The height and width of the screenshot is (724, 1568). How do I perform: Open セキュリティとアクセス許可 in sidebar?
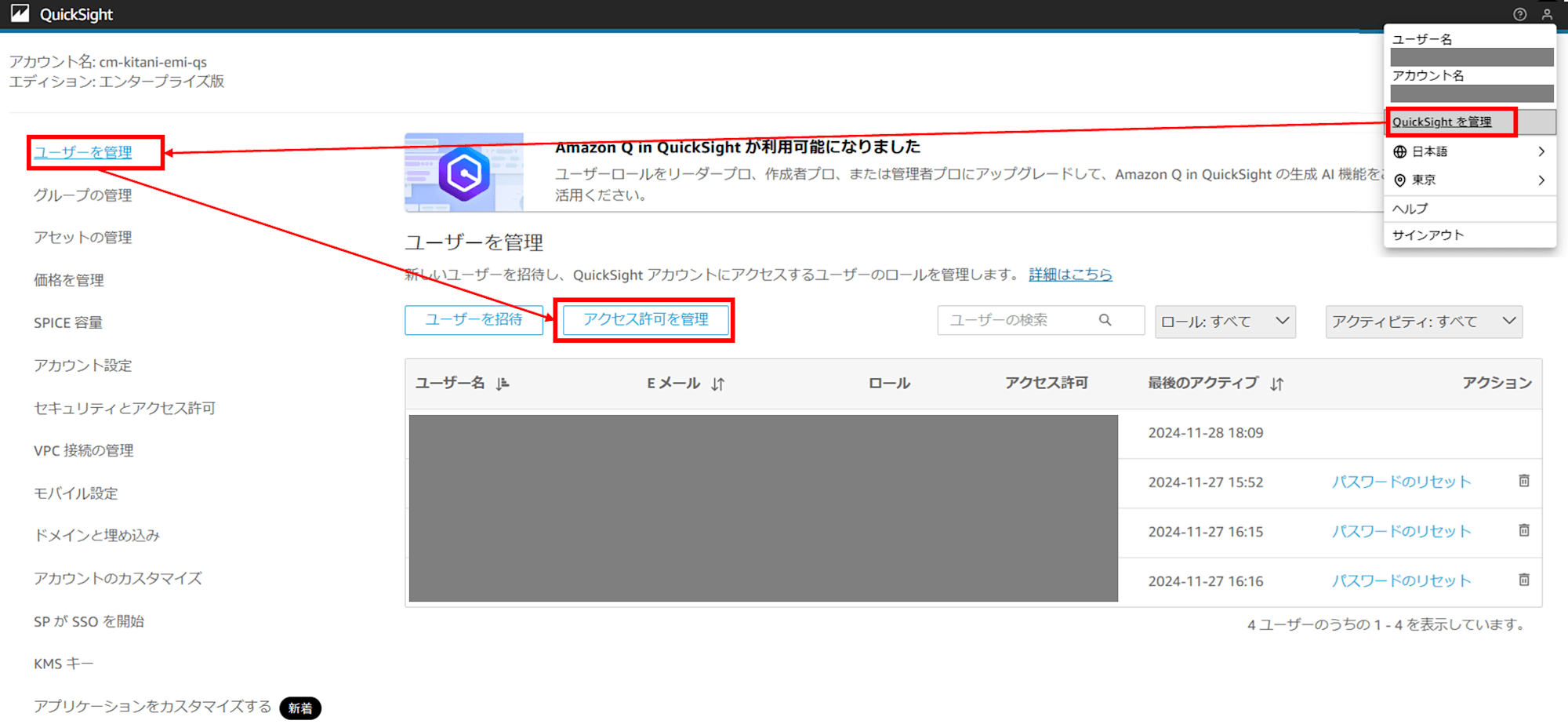point(125,408)
